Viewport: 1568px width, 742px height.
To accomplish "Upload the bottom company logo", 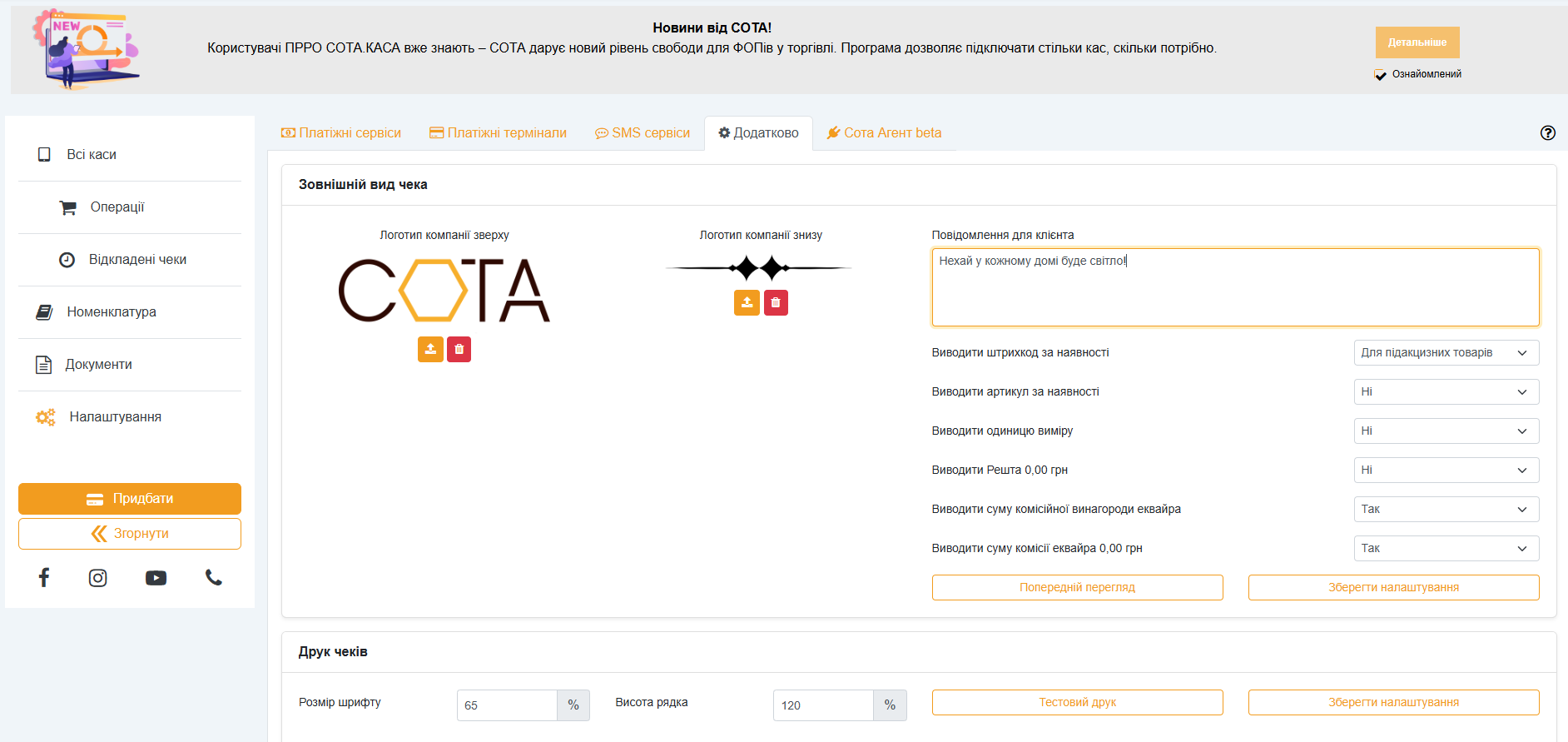I will 747,302.
